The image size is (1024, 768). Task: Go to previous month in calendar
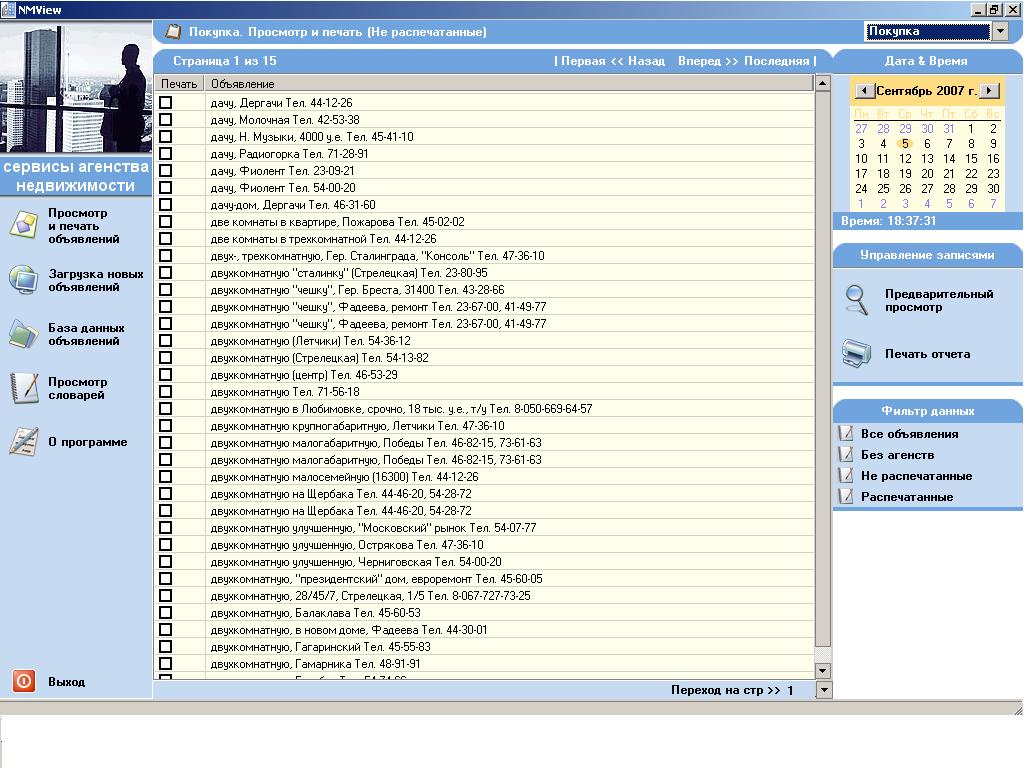coord(864,91)
